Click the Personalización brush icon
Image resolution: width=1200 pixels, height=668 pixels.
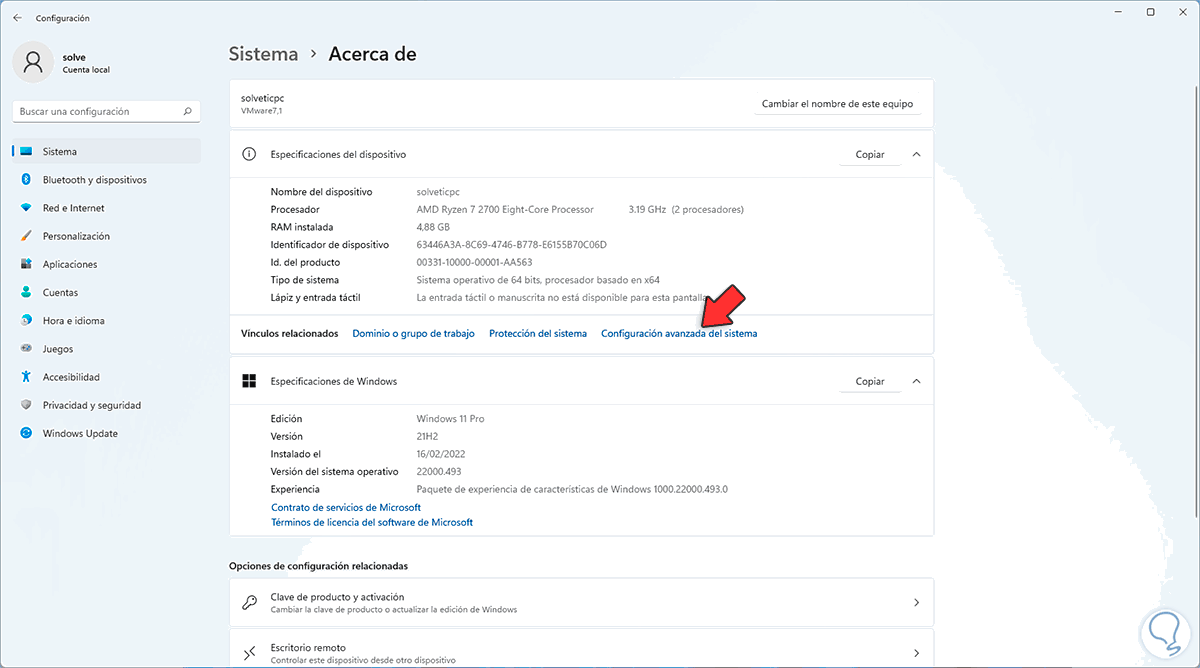point(26,236)
